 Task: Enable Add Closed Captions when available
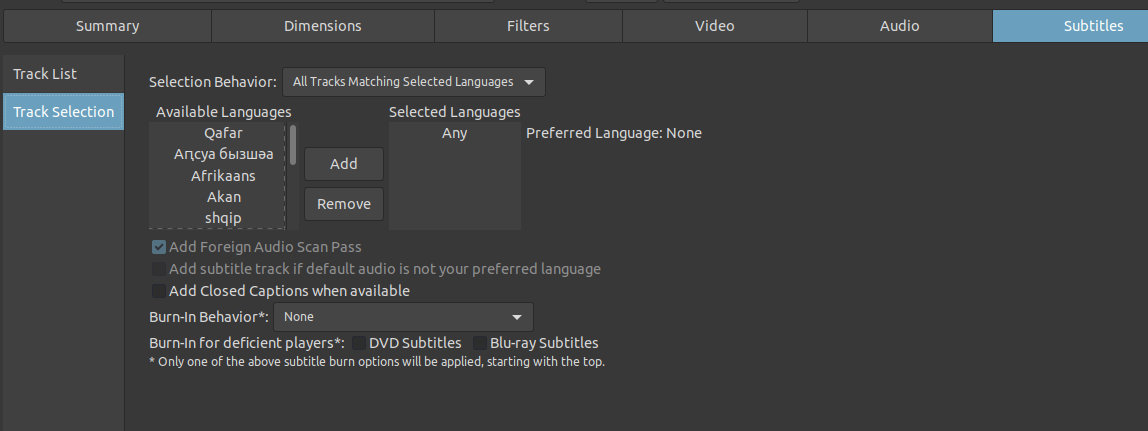tap(159, 291)
